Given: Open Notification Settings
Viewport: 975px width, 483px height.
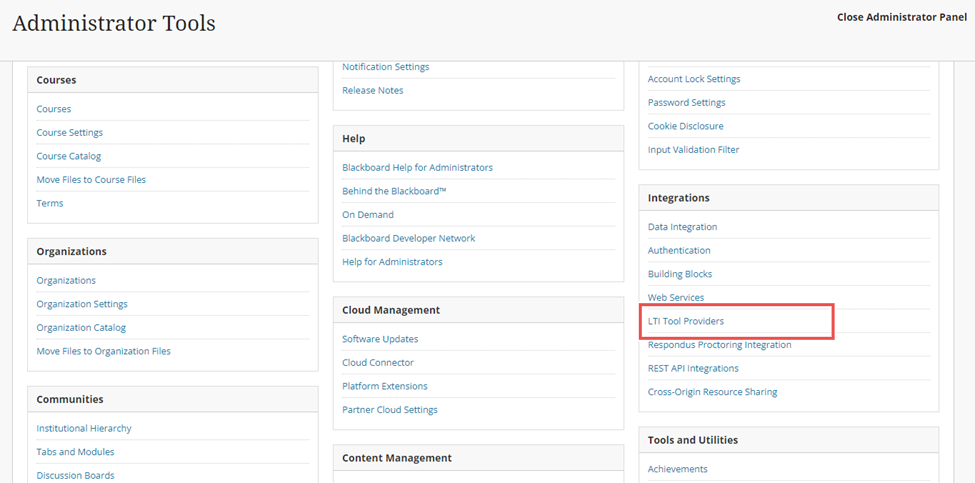Looking at the screenshot, I should coord(386,67).
